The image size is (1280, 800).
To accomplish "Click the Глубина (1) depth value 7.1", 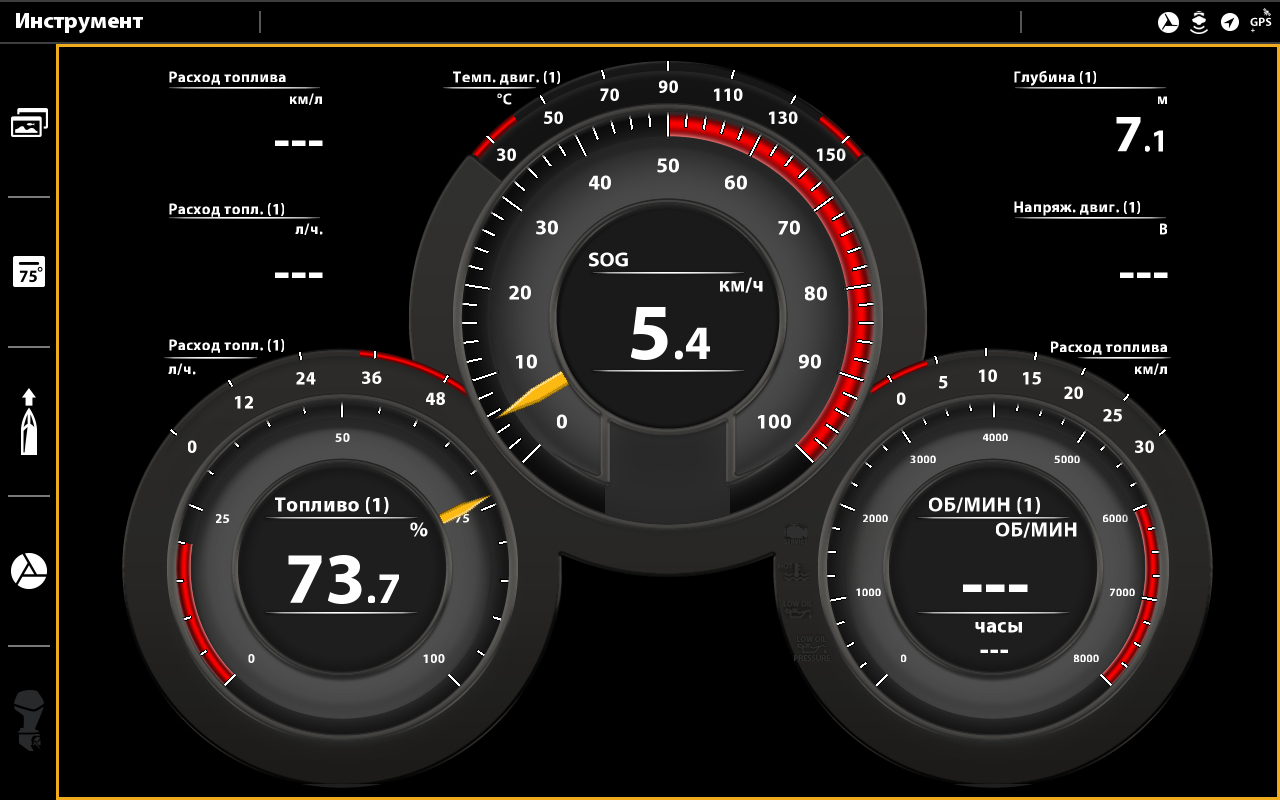I will coord(1140,135).
